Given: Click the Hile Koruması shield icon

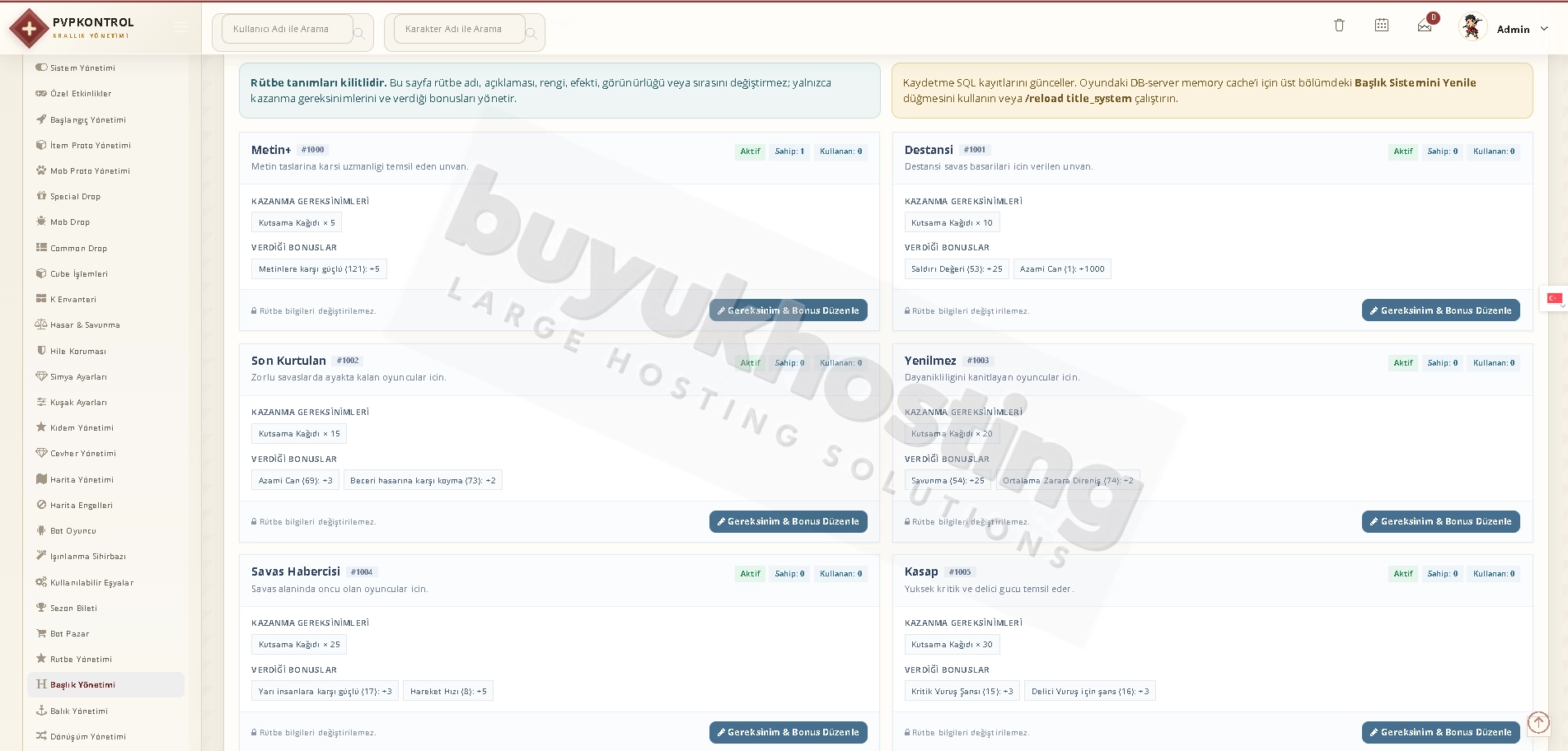Looking at the screenshot, I should [x=41, y=351].
